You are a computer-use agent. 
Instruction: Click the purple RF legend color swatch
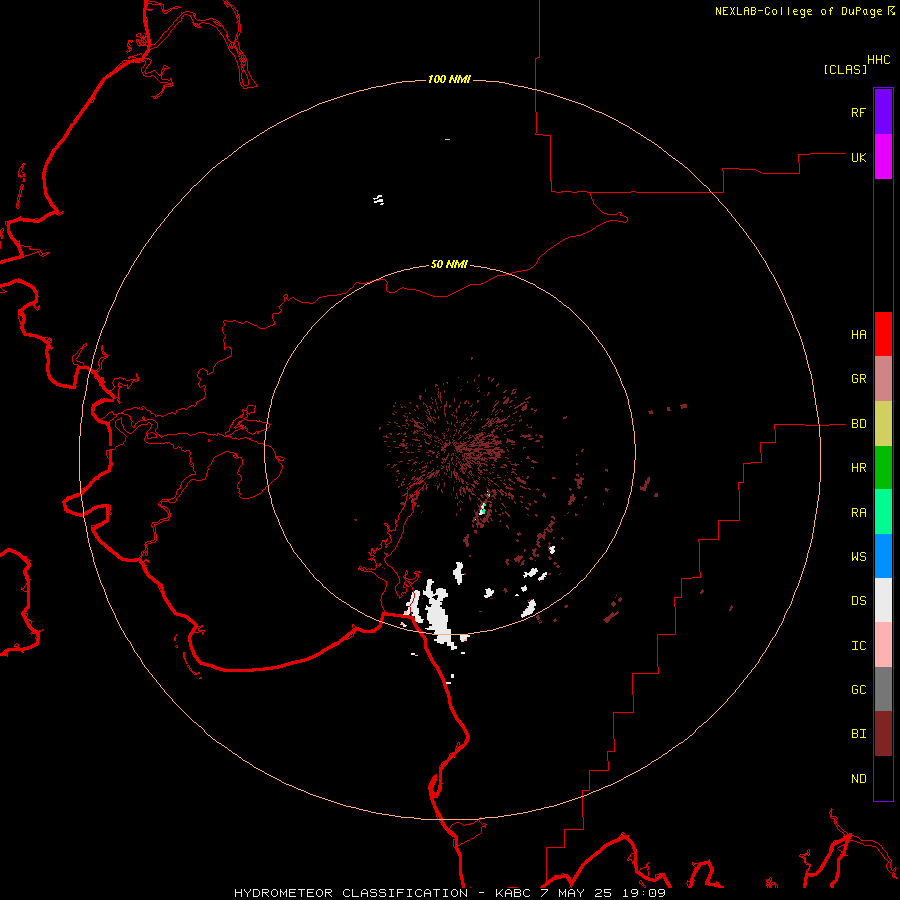883,112
